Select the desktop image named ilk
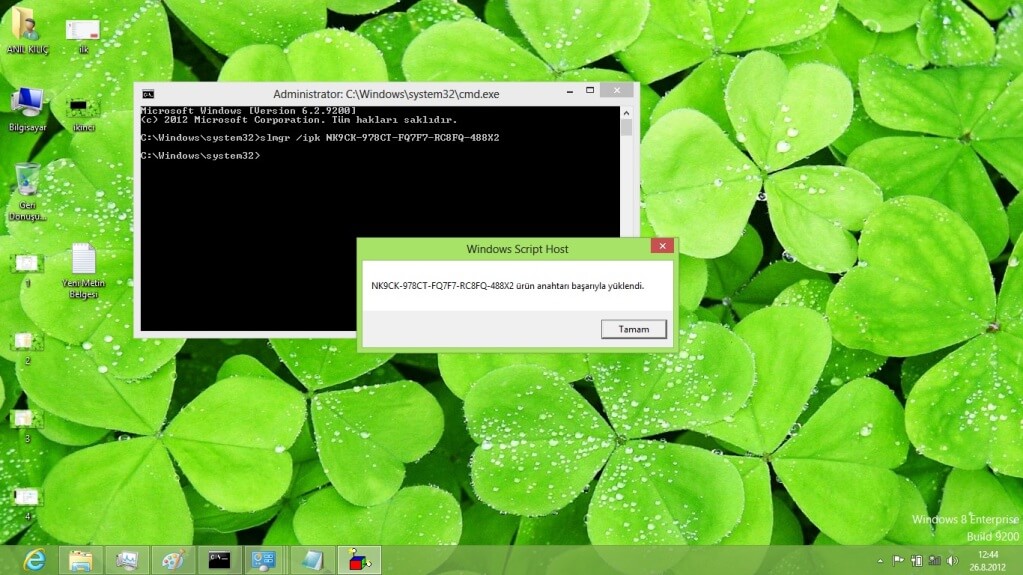The image size is (1023, 575). [x=83, y=29]
